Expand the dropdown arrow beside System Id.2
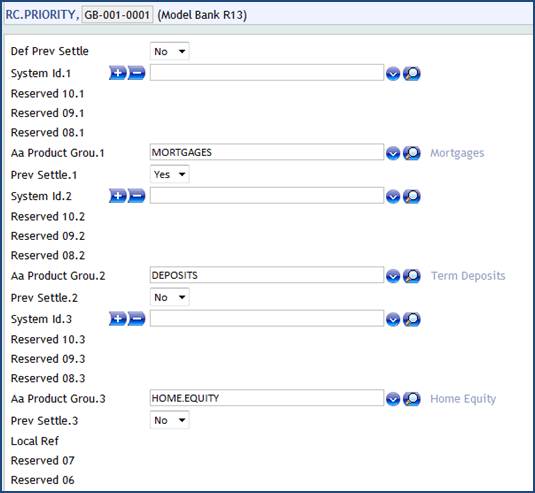 tap(393, 197)
